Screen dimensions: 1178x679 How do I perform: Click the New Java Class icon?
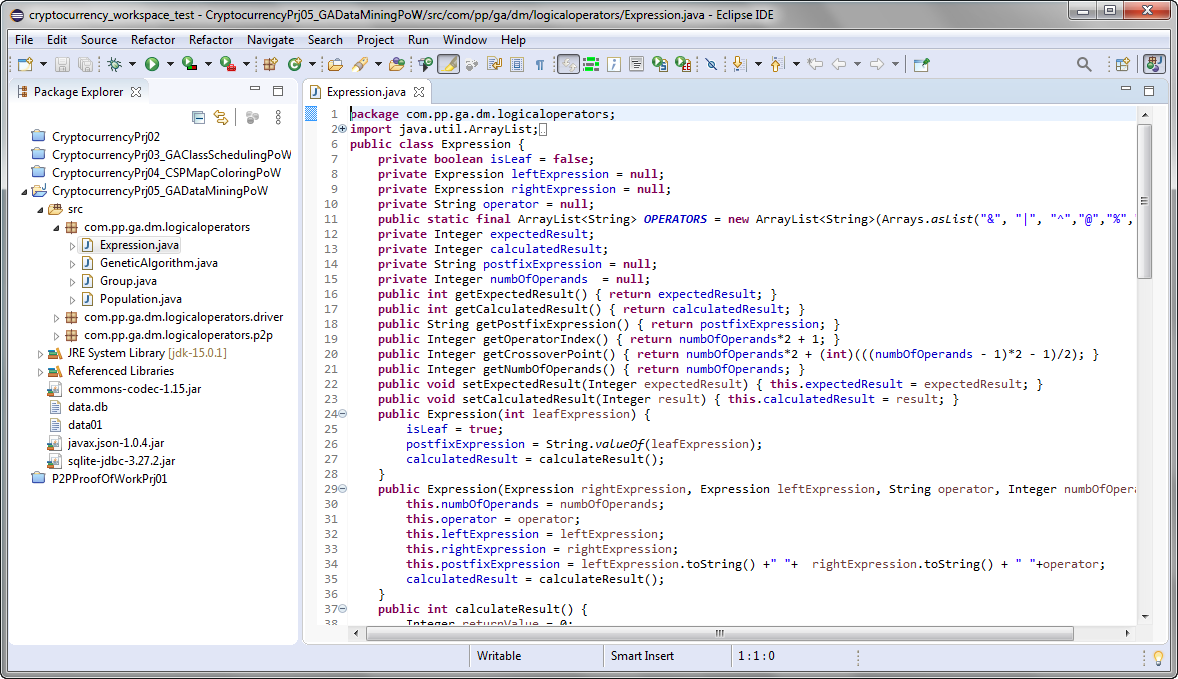coord(296,64)
